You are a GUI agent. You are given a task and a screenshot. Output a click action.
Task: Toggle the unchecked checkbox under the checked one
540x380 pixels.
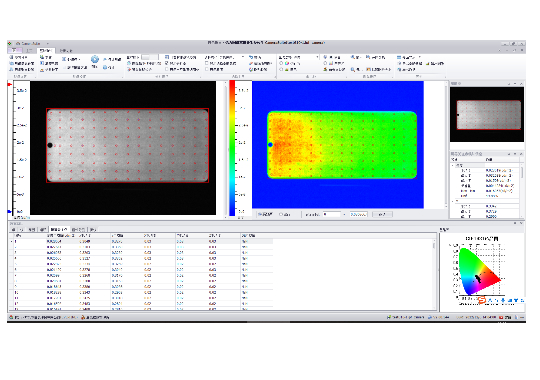[x=167, y=69]
